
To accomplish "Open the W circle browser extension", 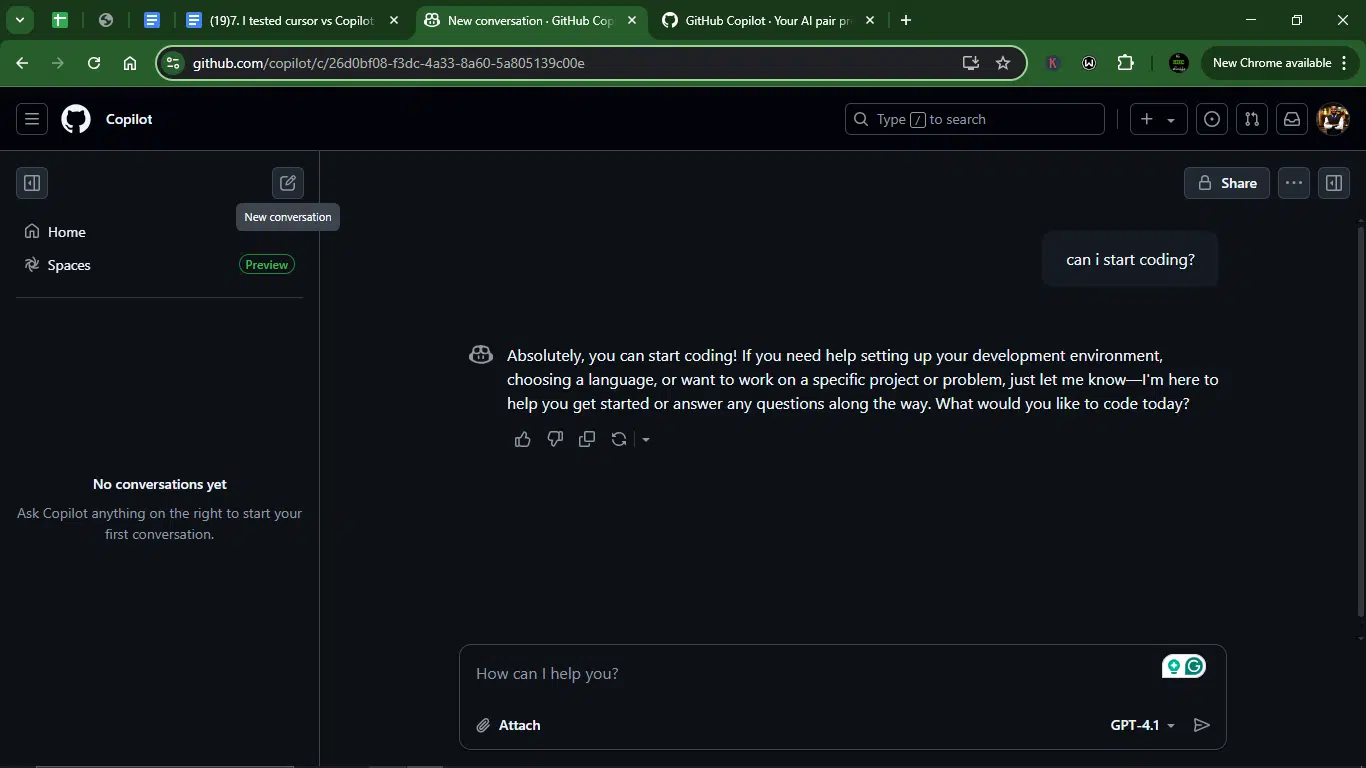I will (x=1089, y=63).
